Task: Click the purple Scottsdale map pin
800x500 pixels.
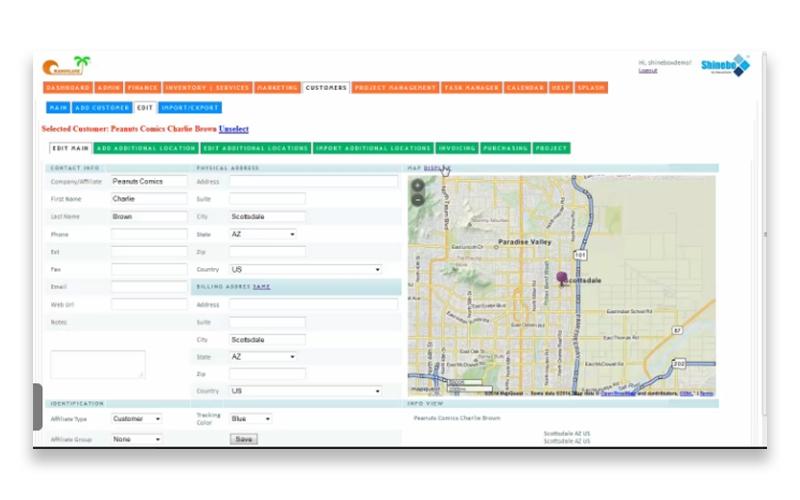Action: [562, 279]
